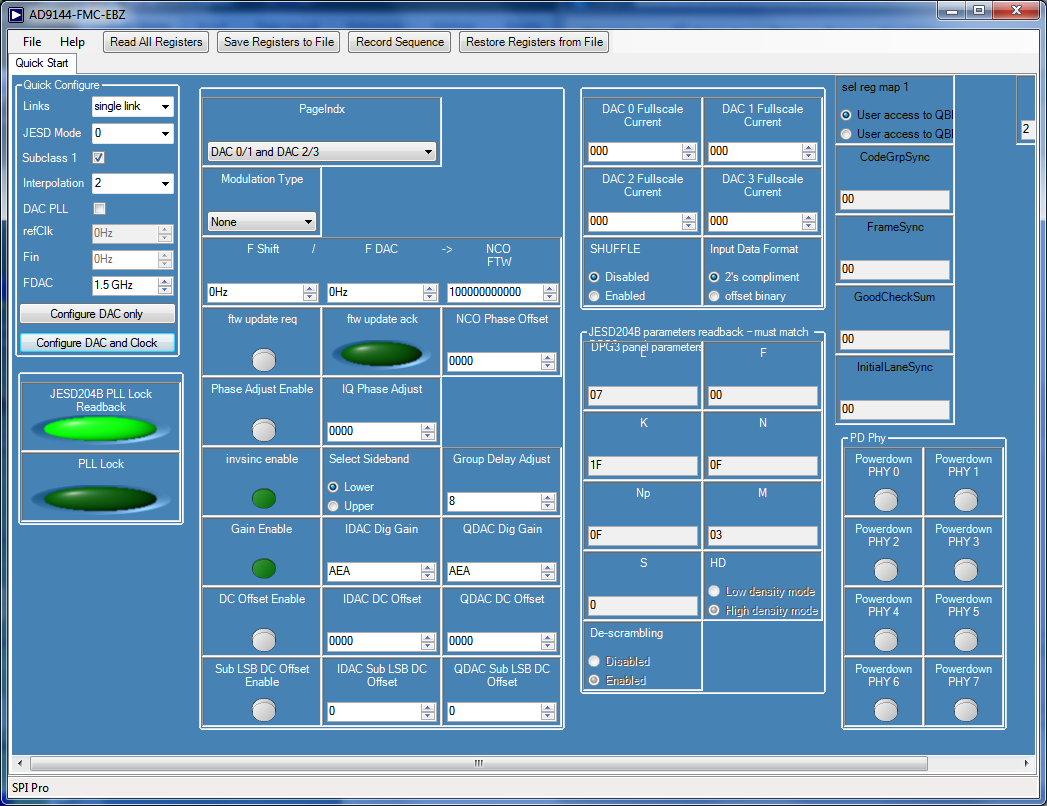Choose offset binary input data format

click(714, 296)
